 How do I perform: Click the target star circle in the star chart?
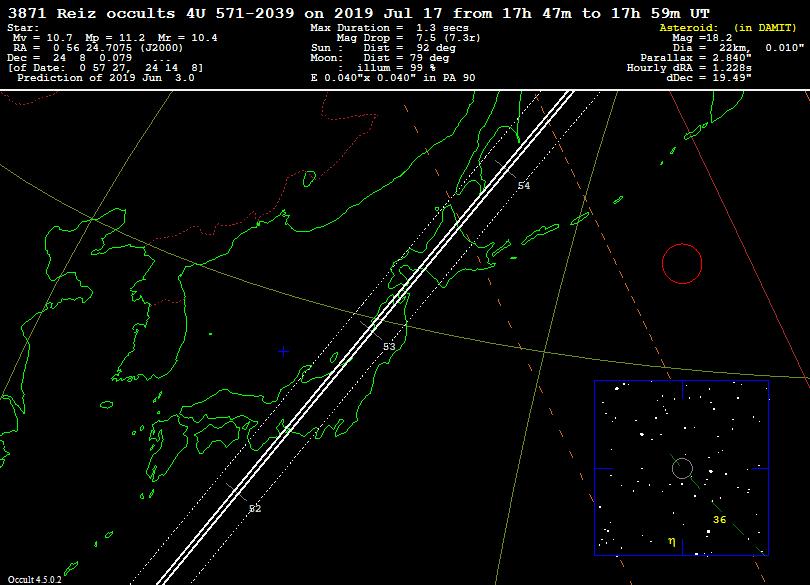click(682, 468)
